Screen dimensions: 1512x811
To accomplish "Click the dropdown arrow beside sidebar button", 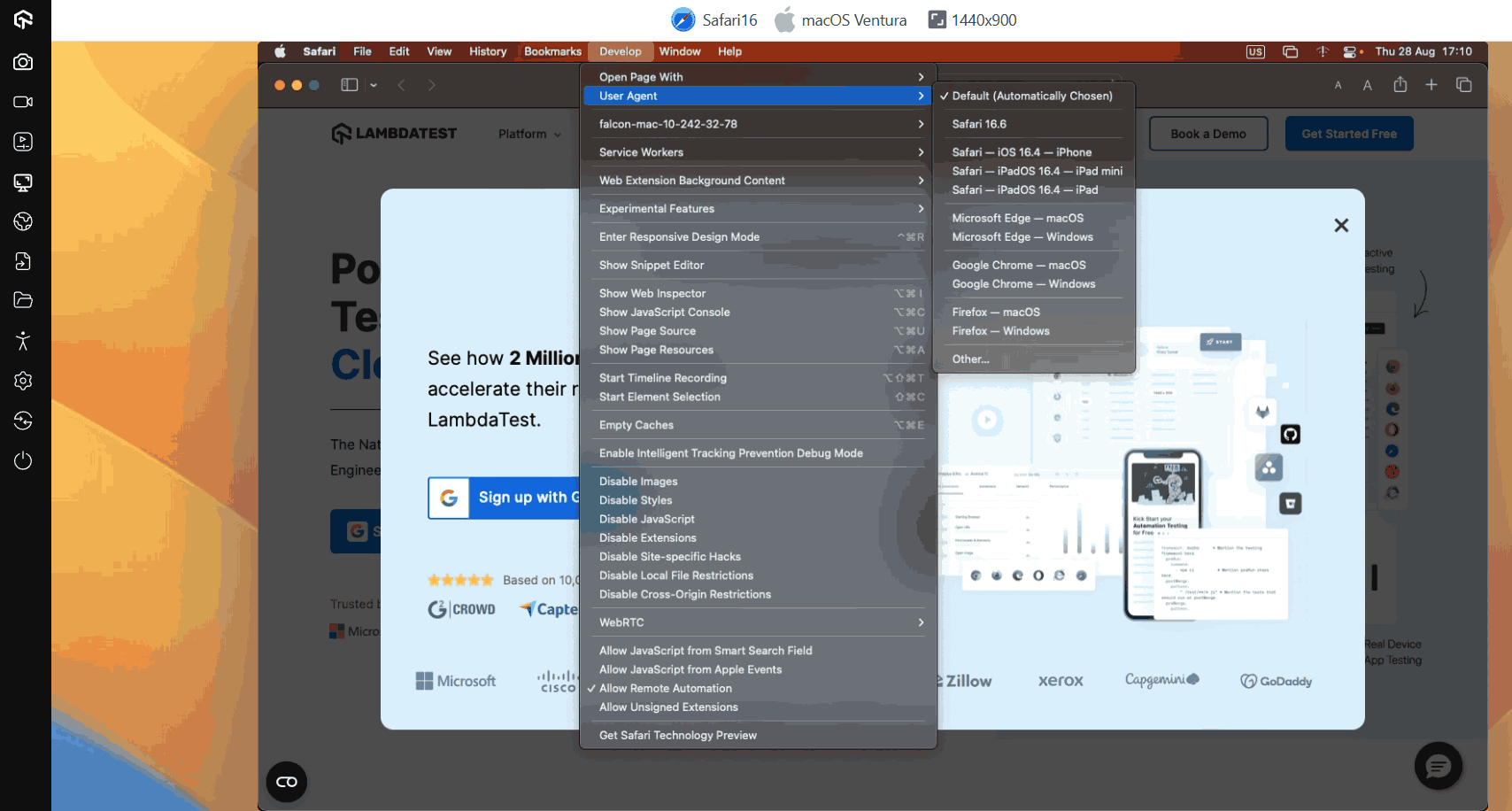I will (374, 85).
